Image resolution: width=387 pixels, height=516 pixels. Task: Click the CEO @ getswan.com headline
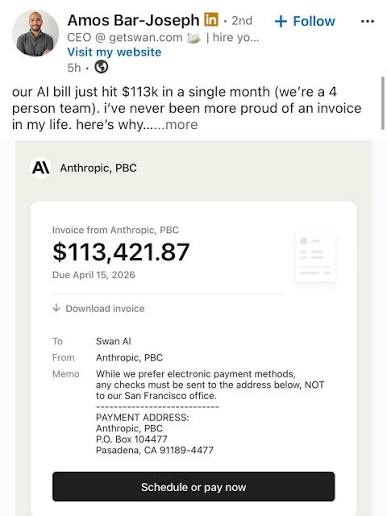click(125, 37)
